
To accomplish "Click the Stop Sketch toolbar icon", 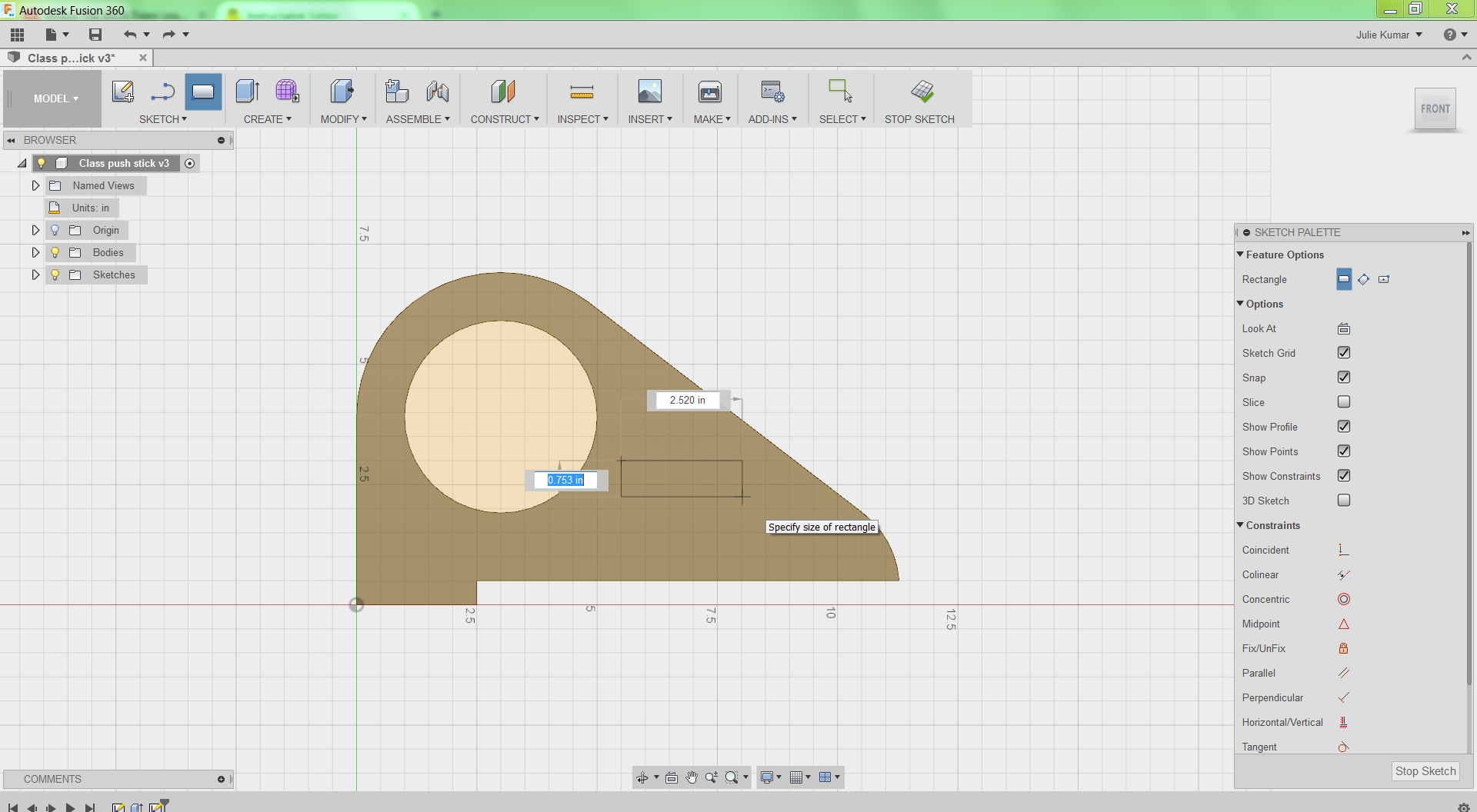I will 922,92.
